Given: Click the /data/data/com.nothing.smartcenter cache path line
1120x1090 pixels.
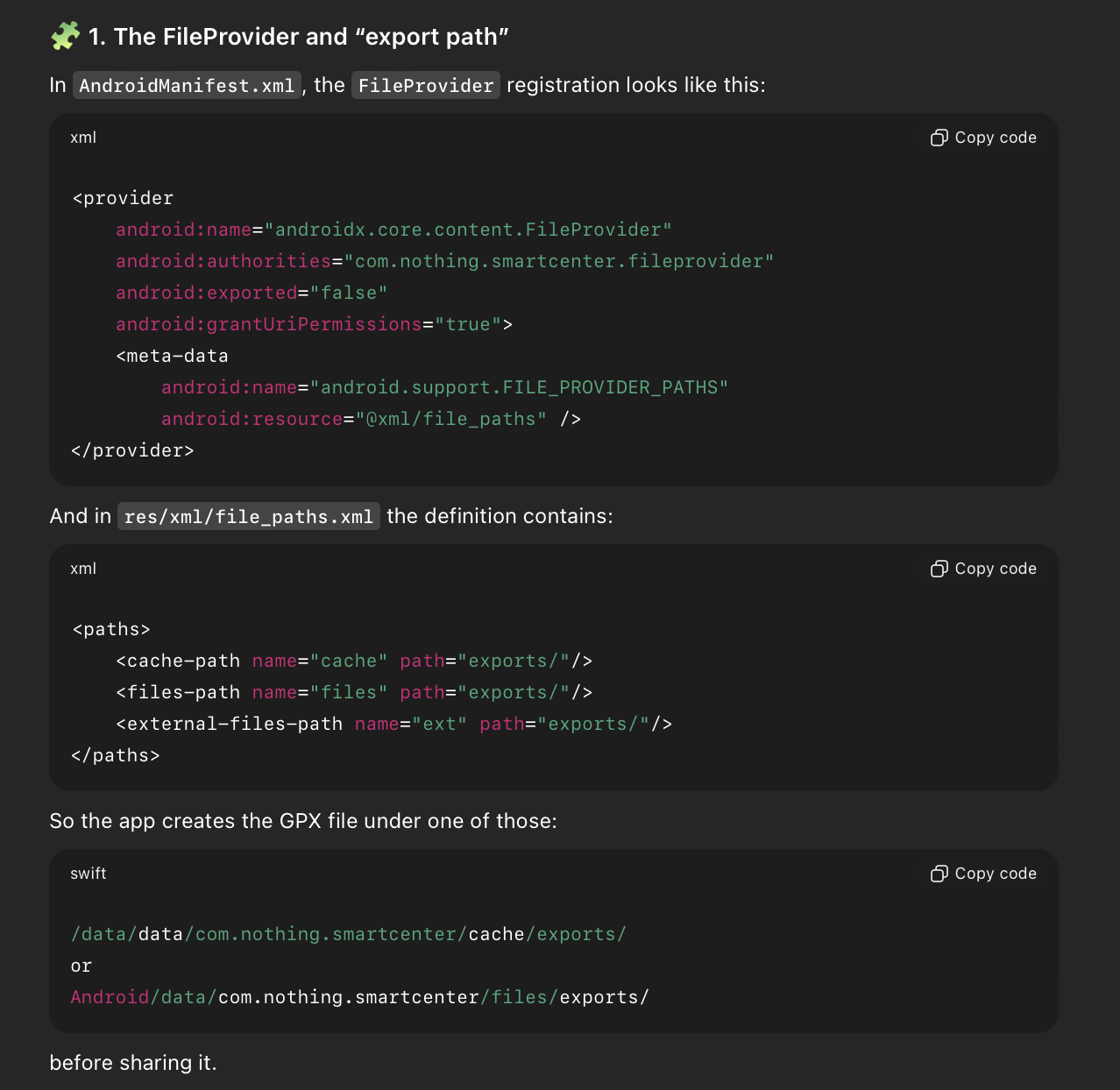Looking at the screenshot, I should point(349,934).
